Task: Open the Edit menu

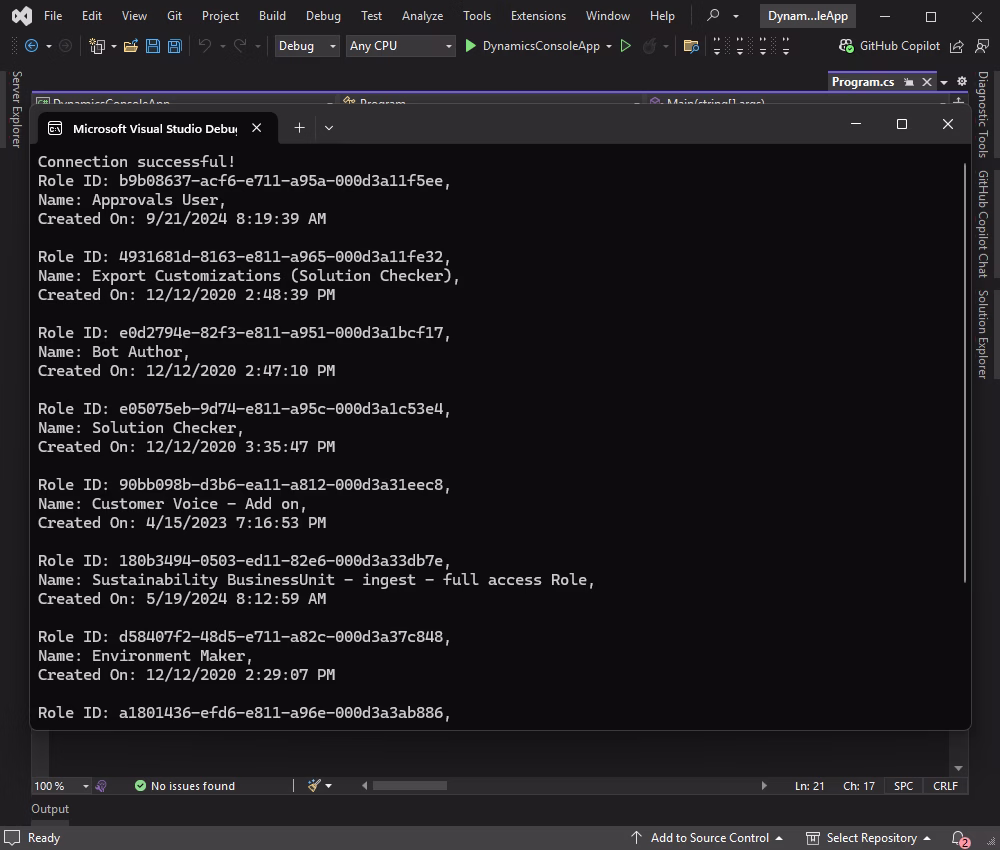Action: point(92,15)
